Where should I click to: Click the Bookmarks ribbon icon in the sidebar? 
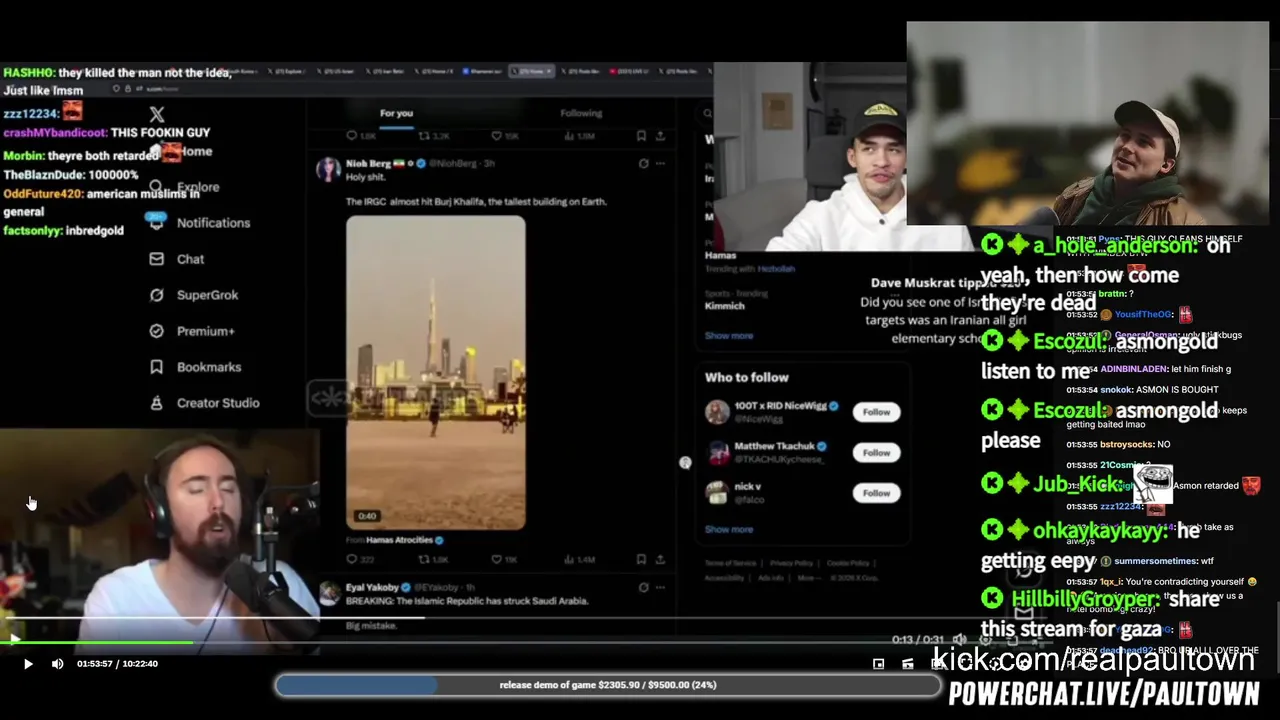(x=156, y=367)
